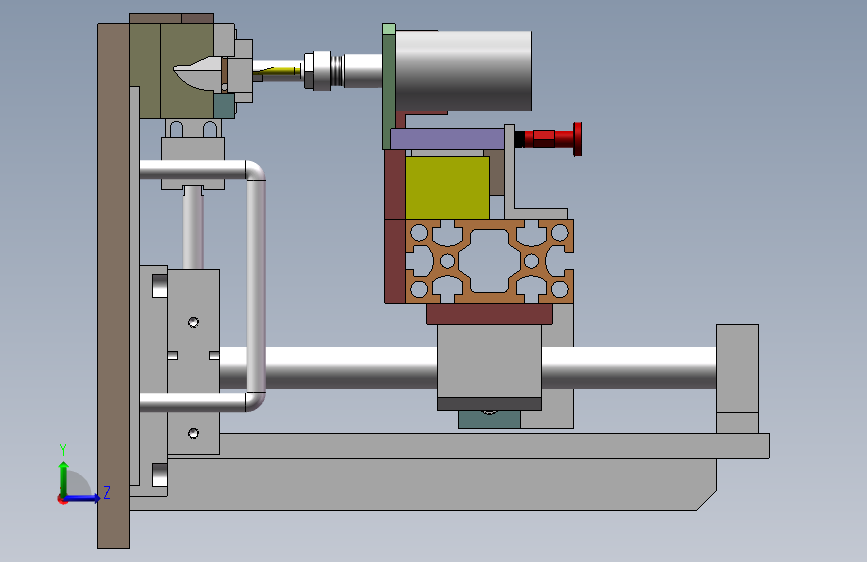
Task: Select the yellow-green rectangular block
Action: 447,188
